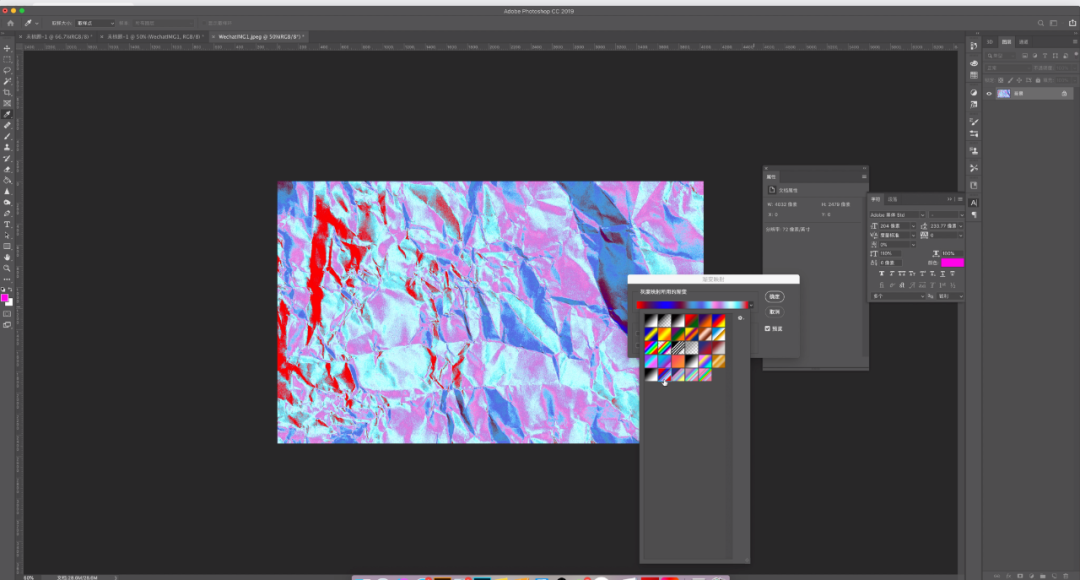Expand the gradient picker dropdown arrow
Screen dimensions: 1080x580
pyautogui.click(x=751, y=305)
